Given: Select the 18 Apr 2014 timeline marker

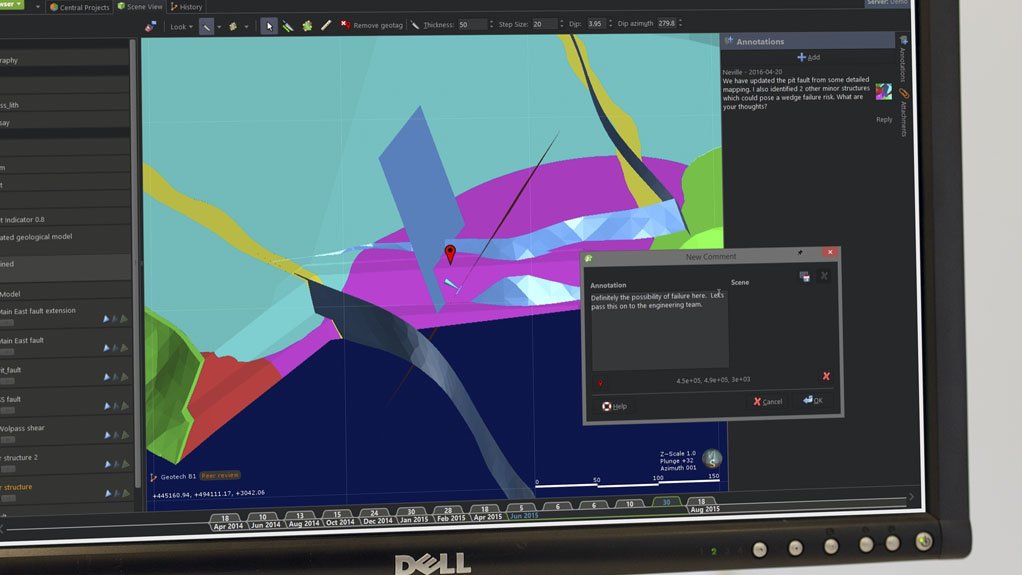Looking at the screenshot, I should 226,522.
